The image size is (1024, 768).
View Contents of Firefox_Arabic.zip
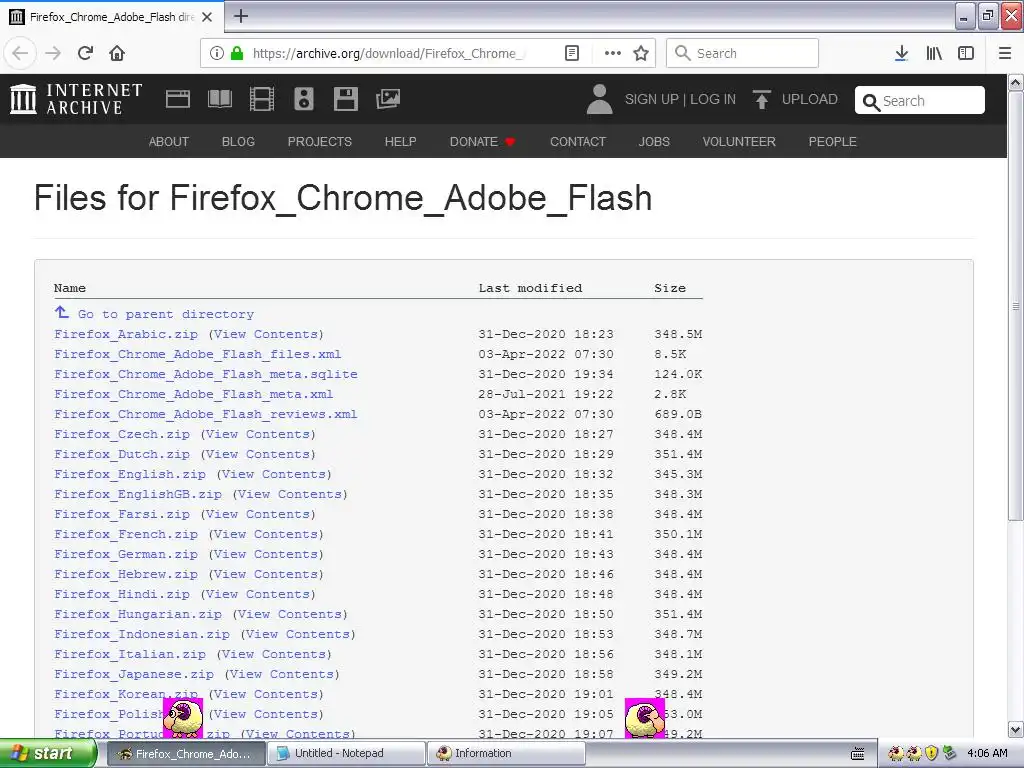[x=266, y=334]
